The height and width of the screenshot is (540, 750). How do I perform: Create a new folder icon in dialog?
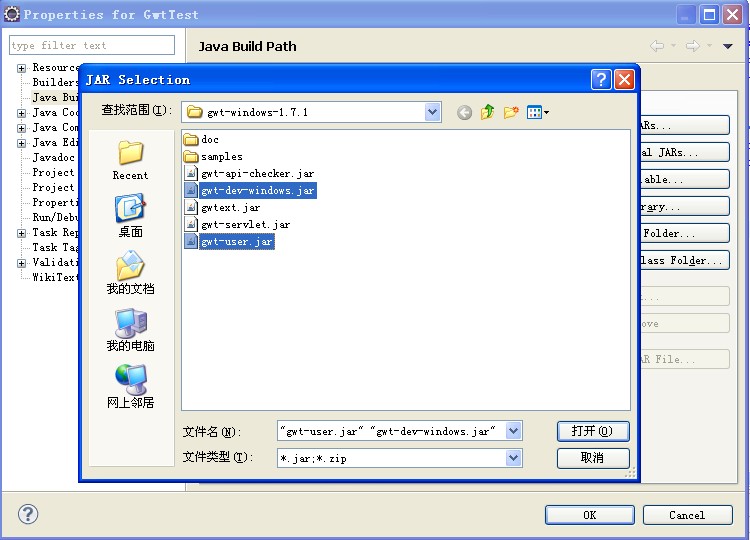[x=511, y=112]
